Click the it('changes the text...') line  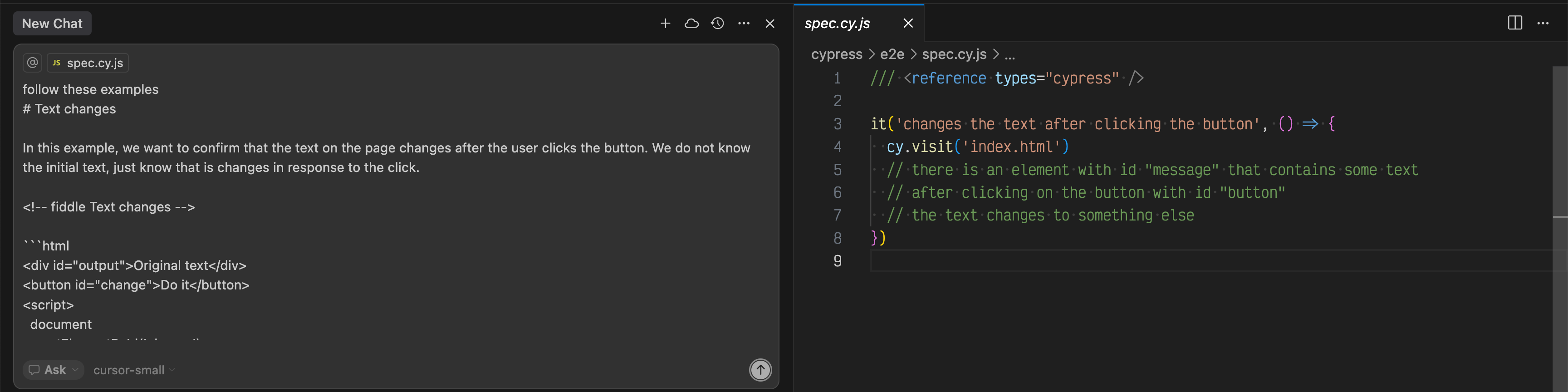[1103, 124]
